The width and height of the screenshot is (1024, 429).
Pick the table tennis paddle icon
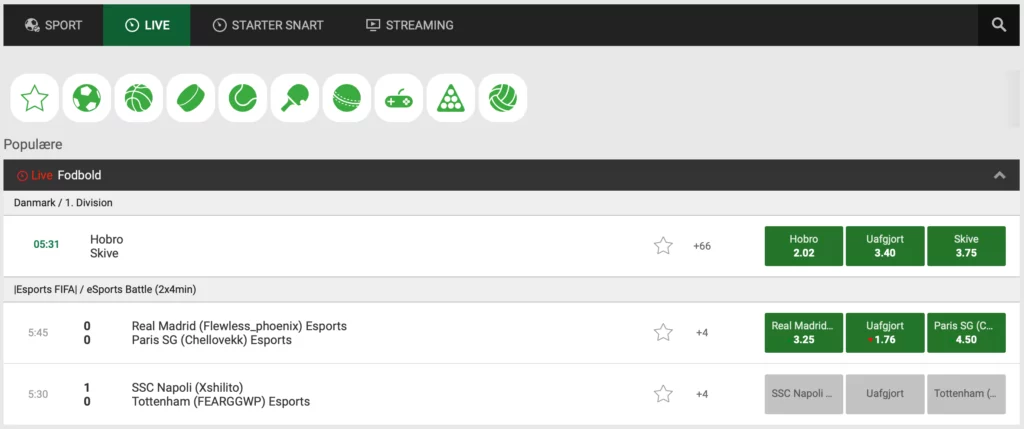coord(295,98)
